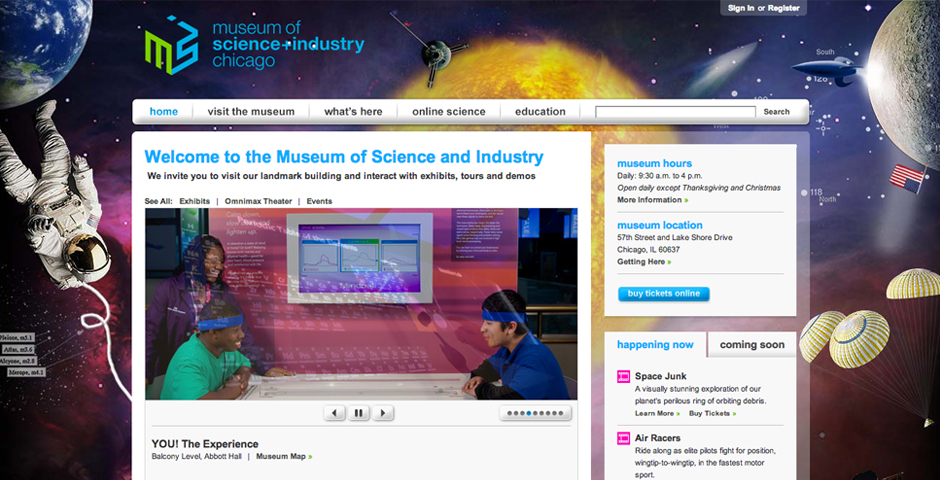
Task: Open More Information about museum hours
Action: (652, 200)
